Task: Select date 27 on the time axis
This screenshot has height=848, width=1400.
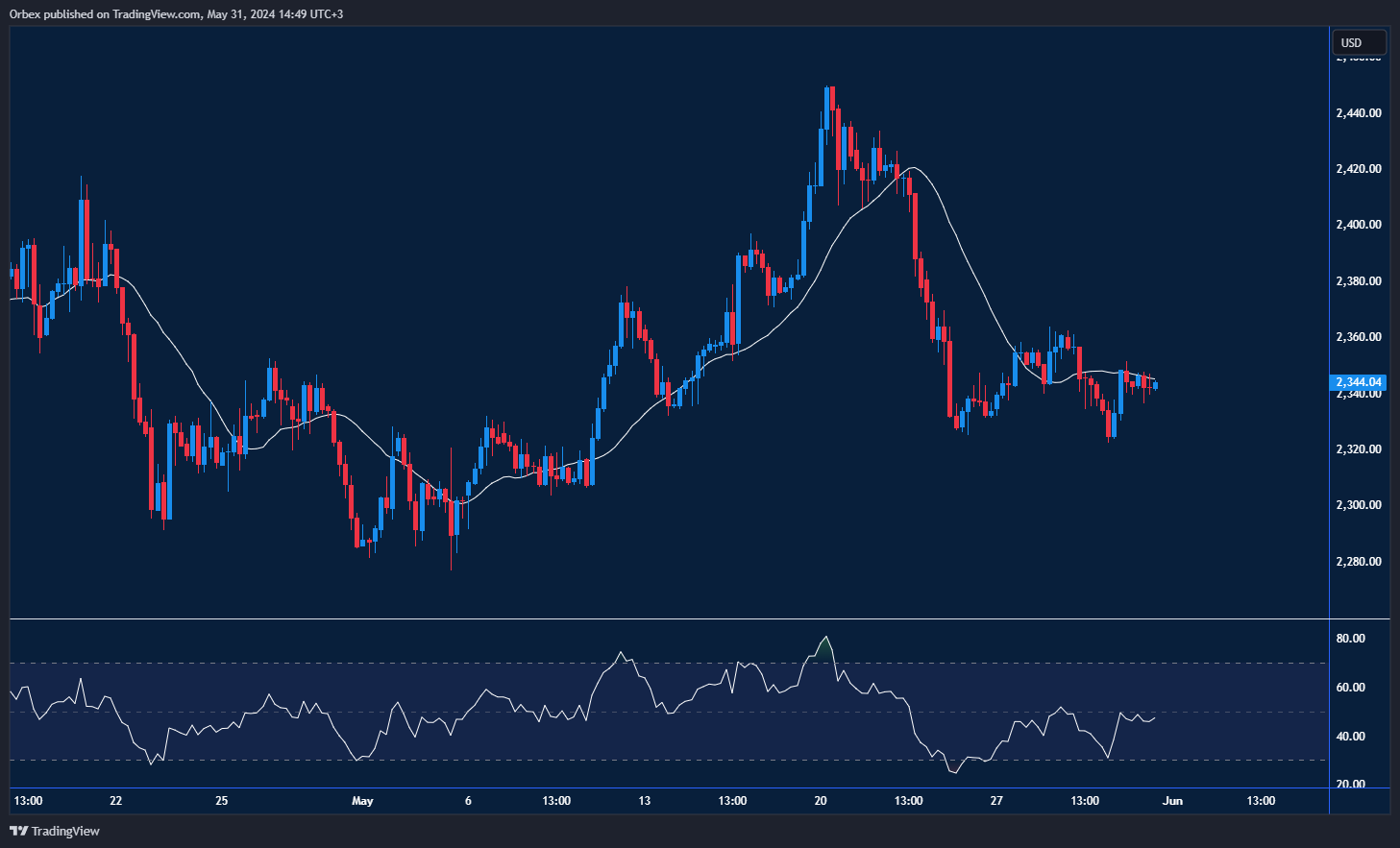Action: pos(996,801)
